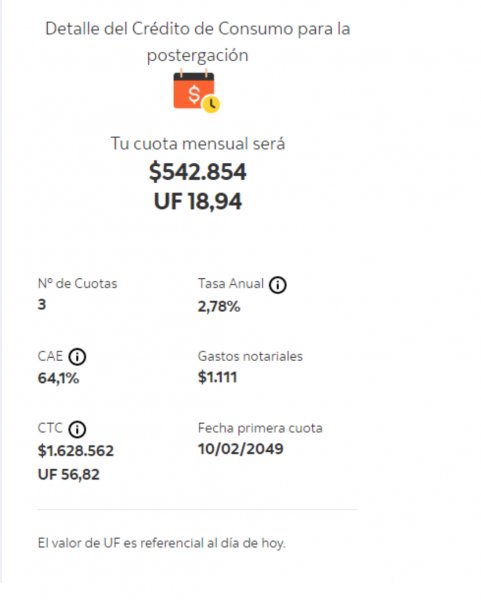Viewport: 481px width, 600px height.
Task: Select the Fecha primera cuota label
Action: pos(260,428)
